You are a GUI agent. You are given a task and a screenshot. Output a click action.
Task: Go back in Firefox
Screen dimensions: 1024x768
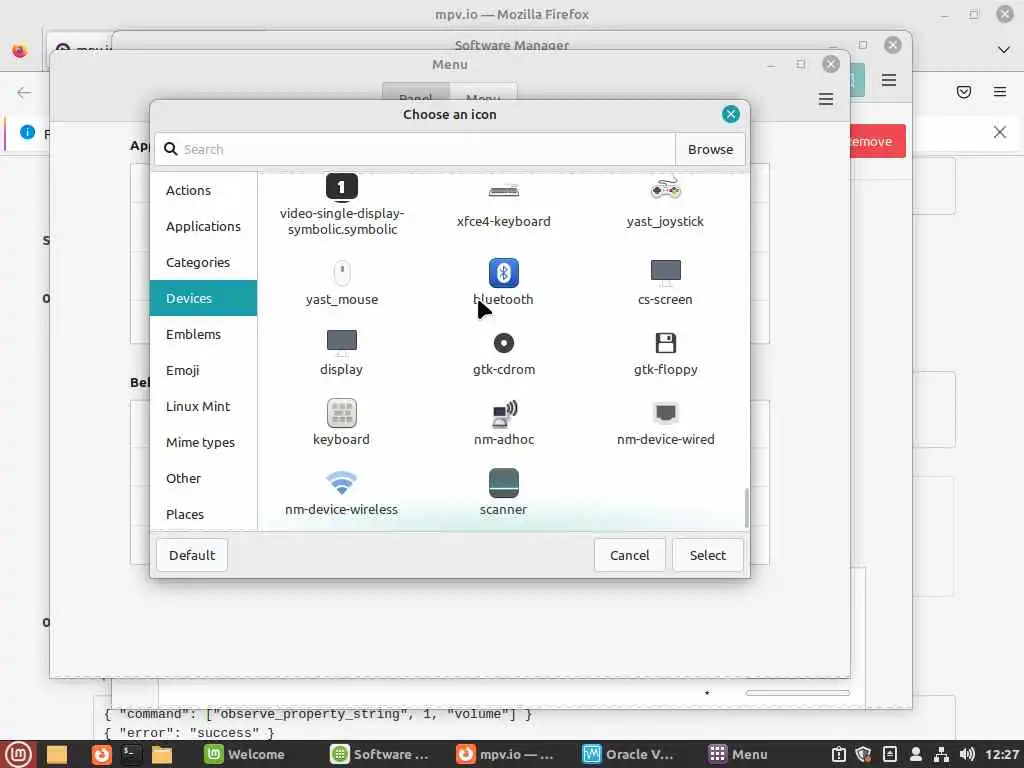pyautogui.click(x=24, y=93)
